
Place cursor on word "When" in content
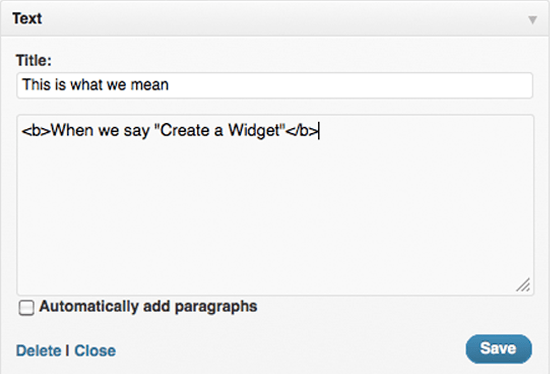click(72, 131)
